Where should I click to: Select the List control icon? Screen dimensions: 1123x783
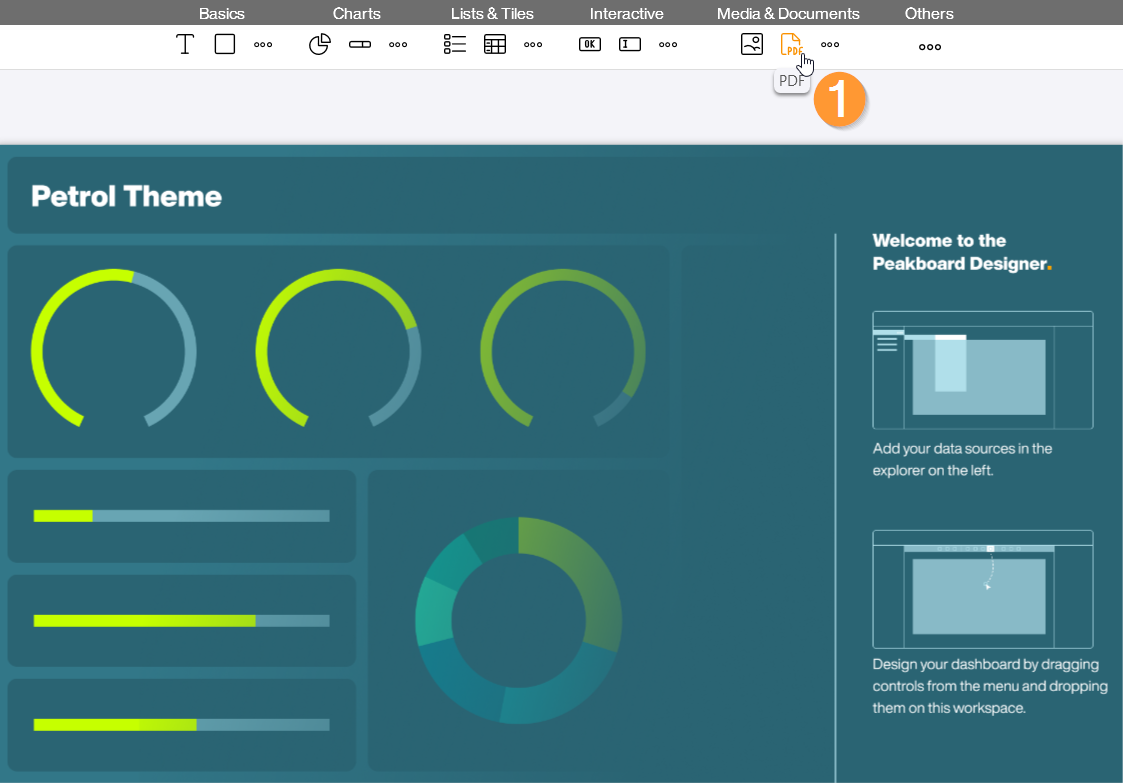(455, 44)
